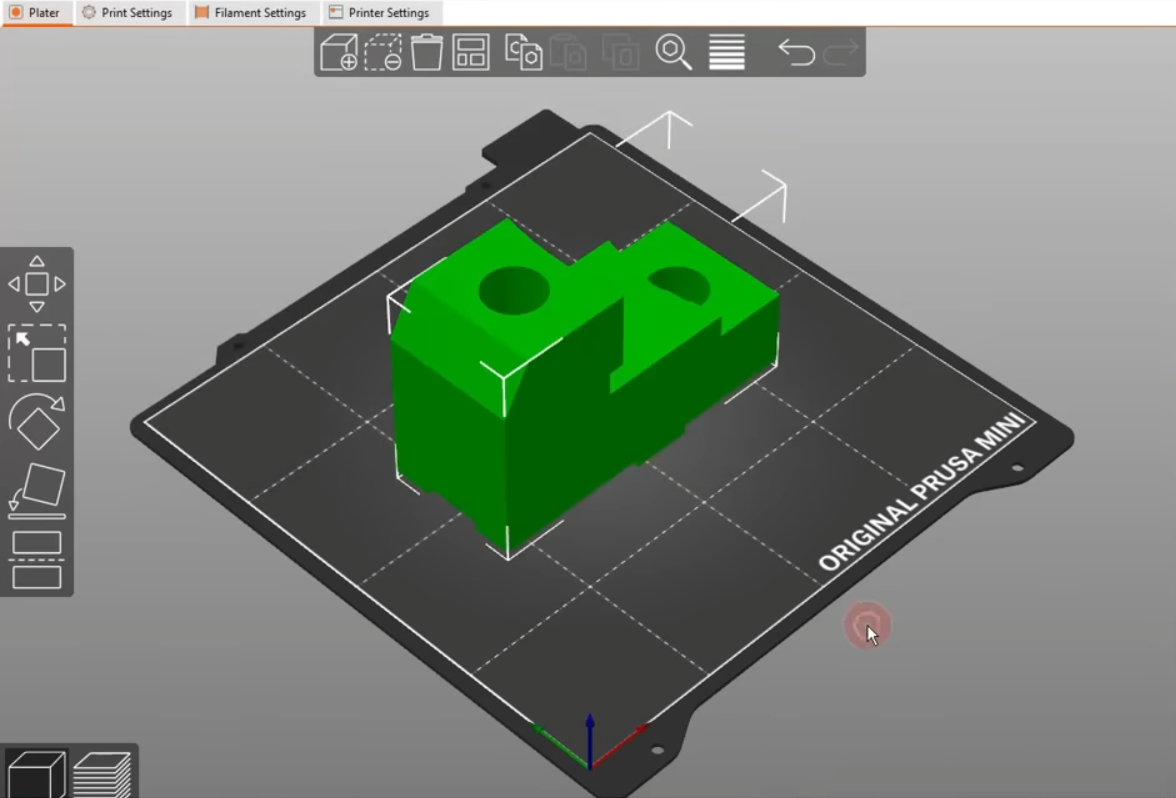Select the Move tool

[x=37, y=284]
